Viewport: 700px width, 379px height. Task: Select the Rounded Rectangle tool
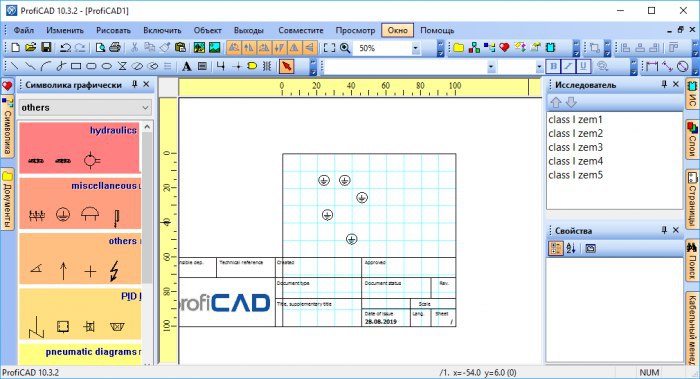(x=91, y=67)
